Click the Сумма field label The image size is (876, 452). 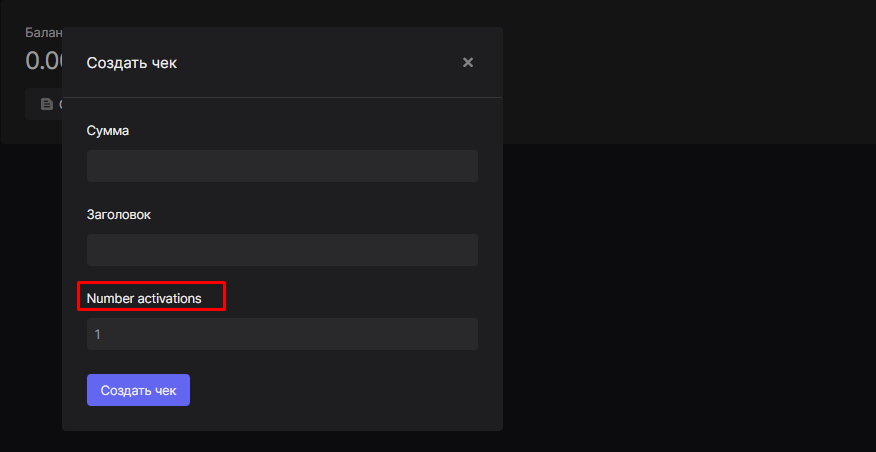point(108,130)
